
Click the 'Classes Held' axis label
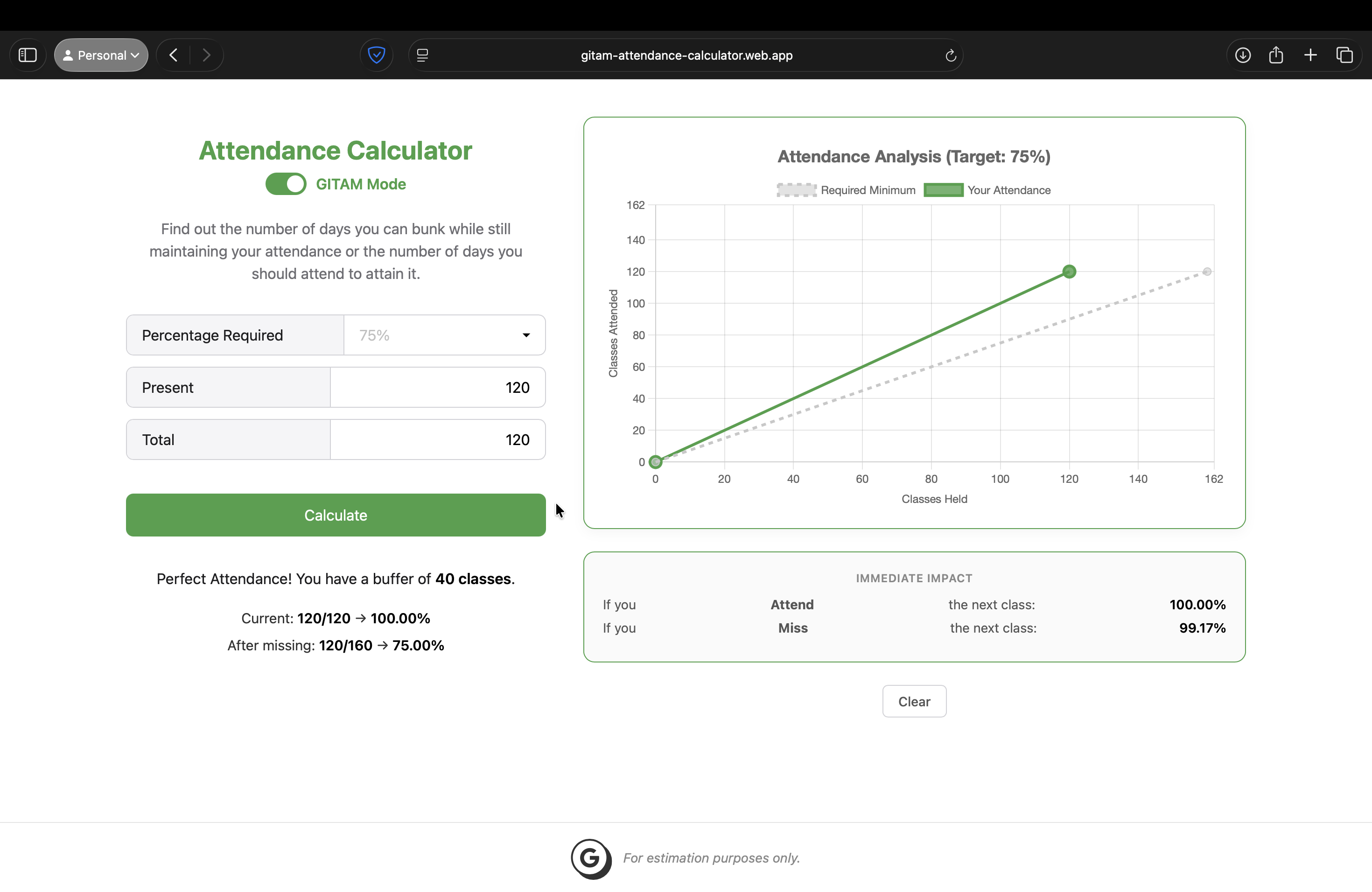[x=934, y=499]
